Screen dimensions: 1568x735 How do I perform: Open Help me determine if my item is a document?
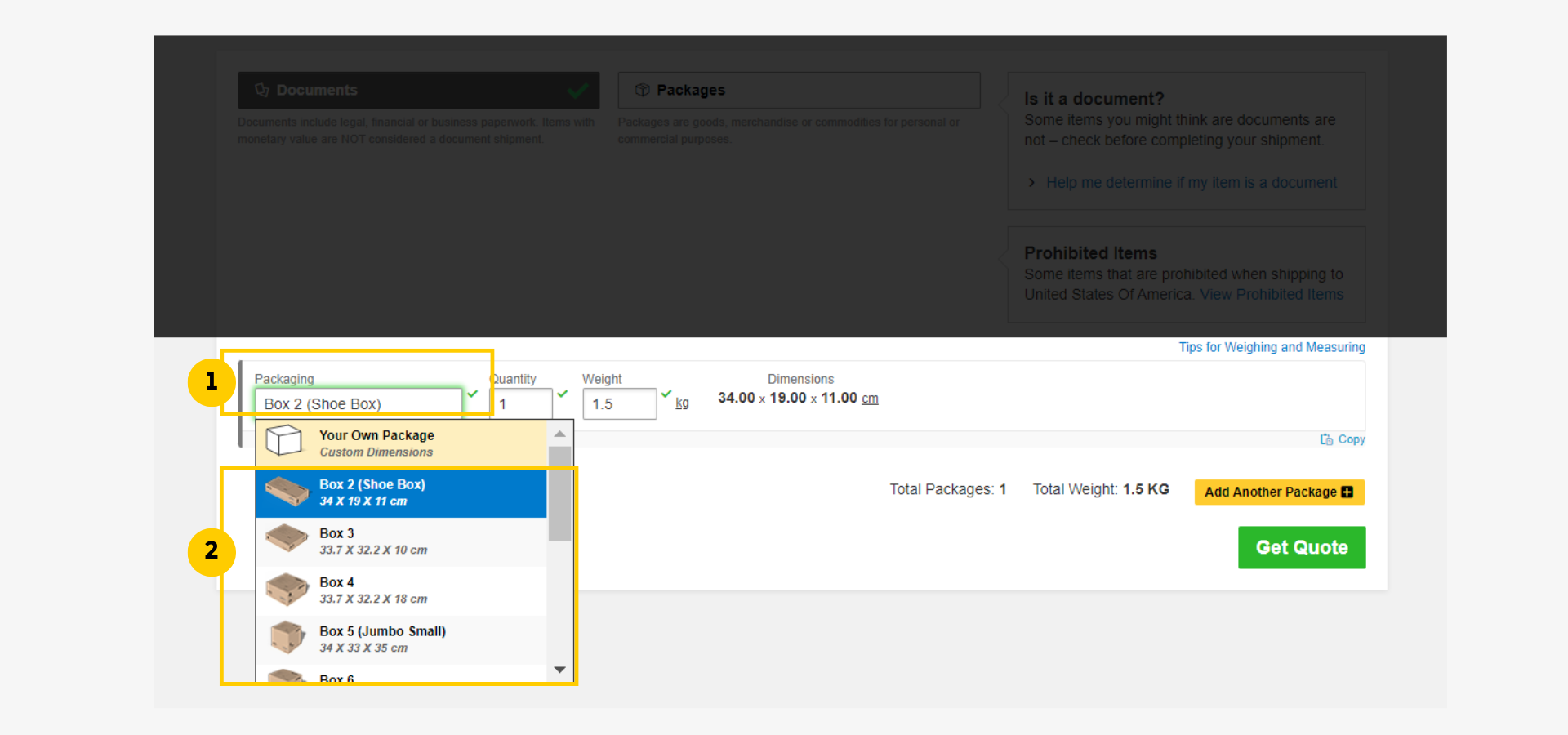[x=1192, y=183]
